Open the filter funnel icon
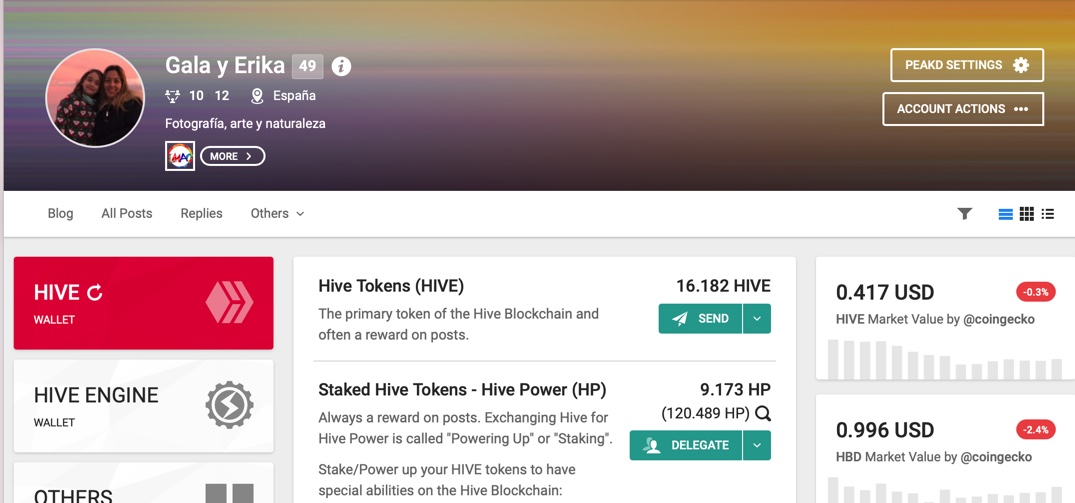Image resolution: width=1075 pixels, height=503 pixels. click(965, 214)
